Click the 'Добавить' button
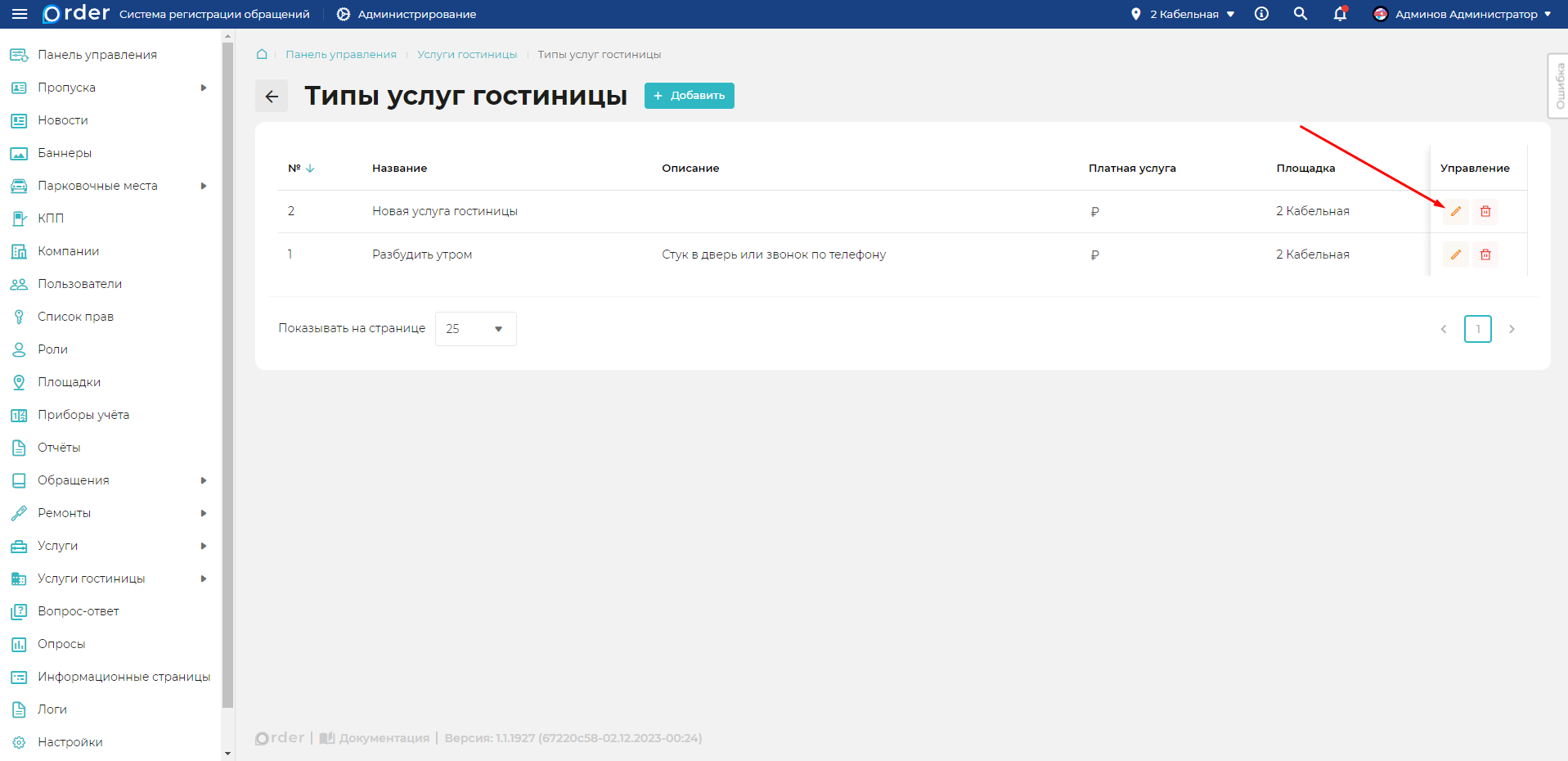The image size is (1568, 761). [x=689, y=96]
